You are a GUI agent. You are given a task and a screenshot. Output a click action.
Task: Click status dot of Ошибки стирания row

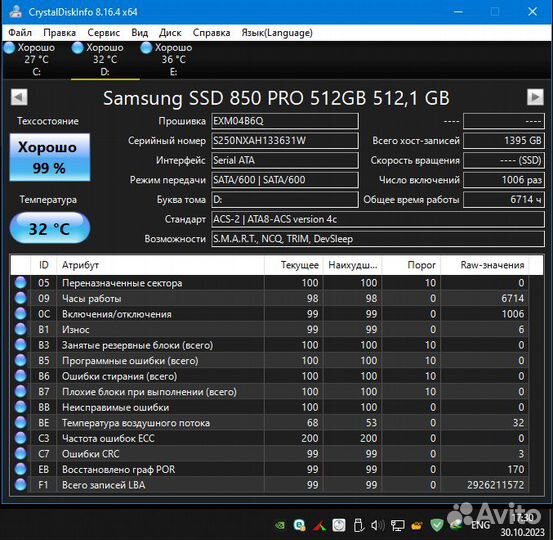pyautogui.click(x=20, y=376)
